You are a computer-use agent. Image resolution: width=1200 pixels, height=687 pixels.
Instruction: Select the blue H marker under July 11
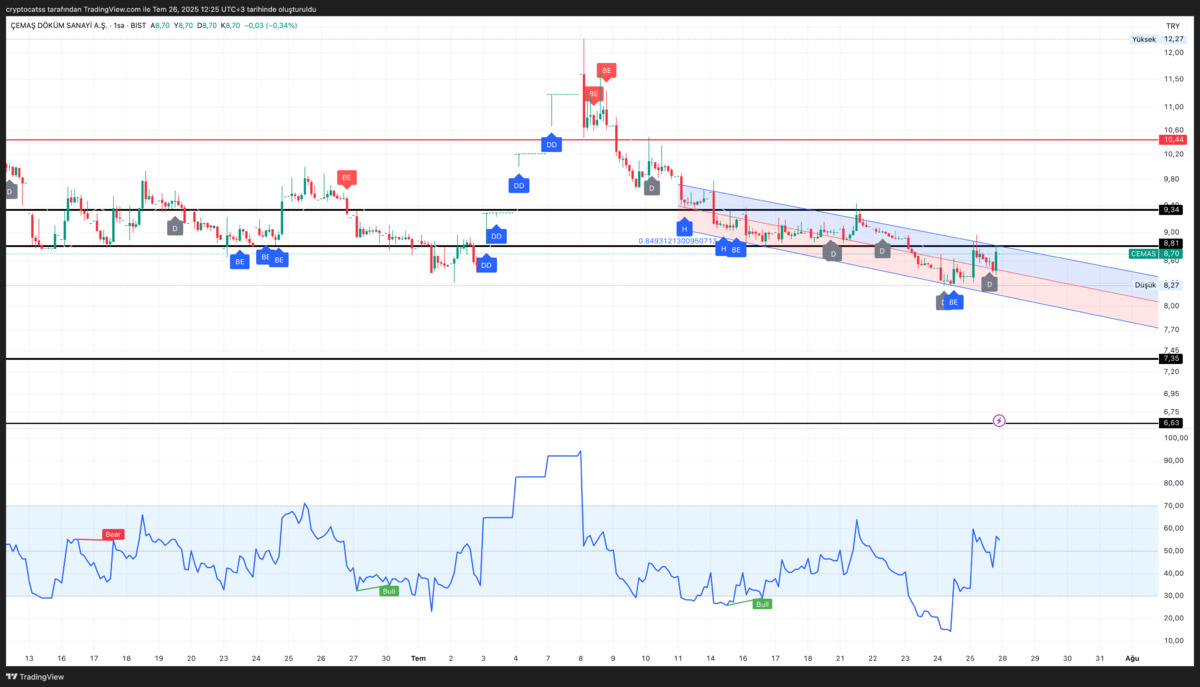[x=685, y=228]
